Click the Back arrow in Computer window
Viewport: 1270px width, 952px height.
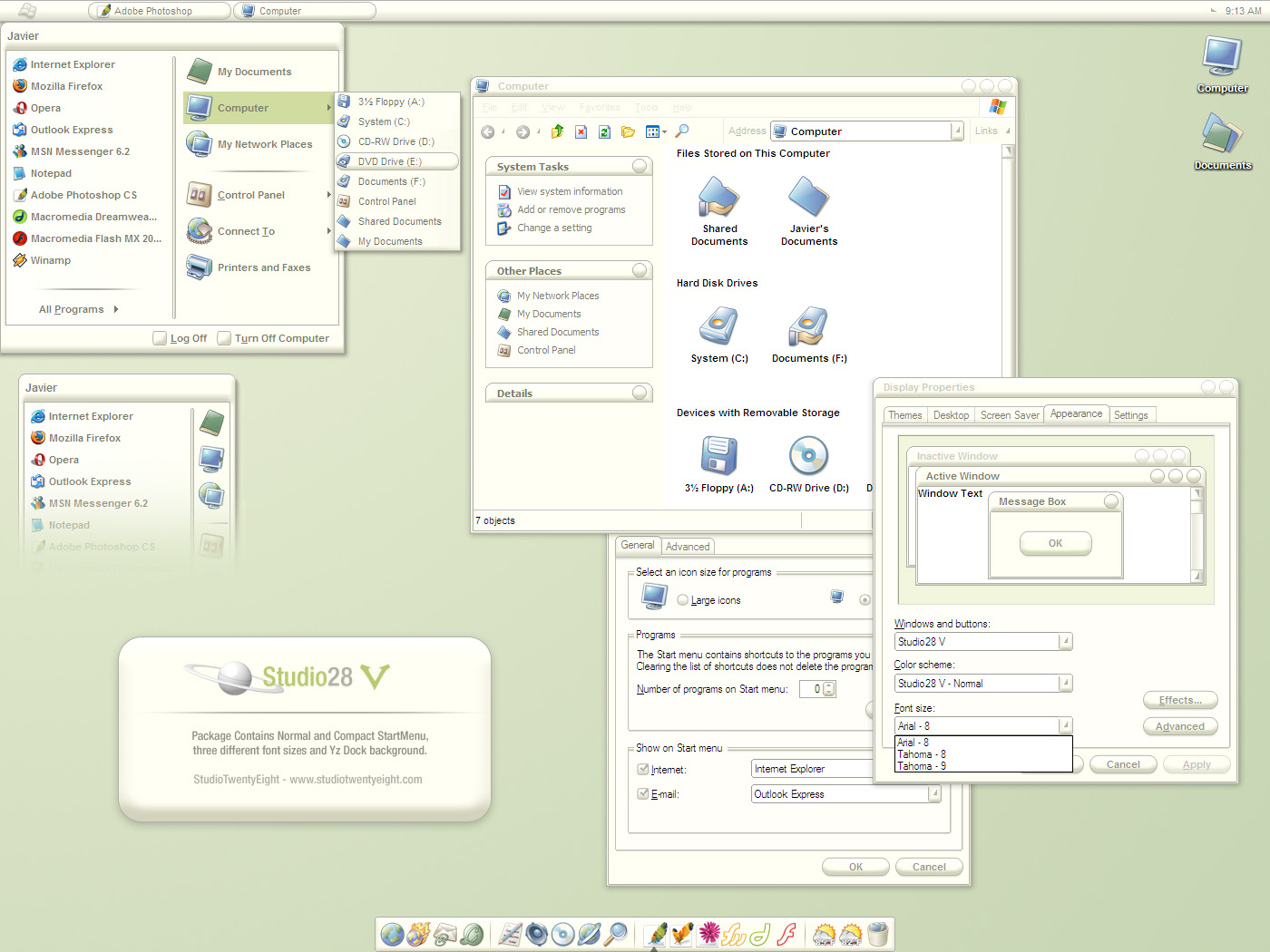pyautogui.click(x=488, y=131)
